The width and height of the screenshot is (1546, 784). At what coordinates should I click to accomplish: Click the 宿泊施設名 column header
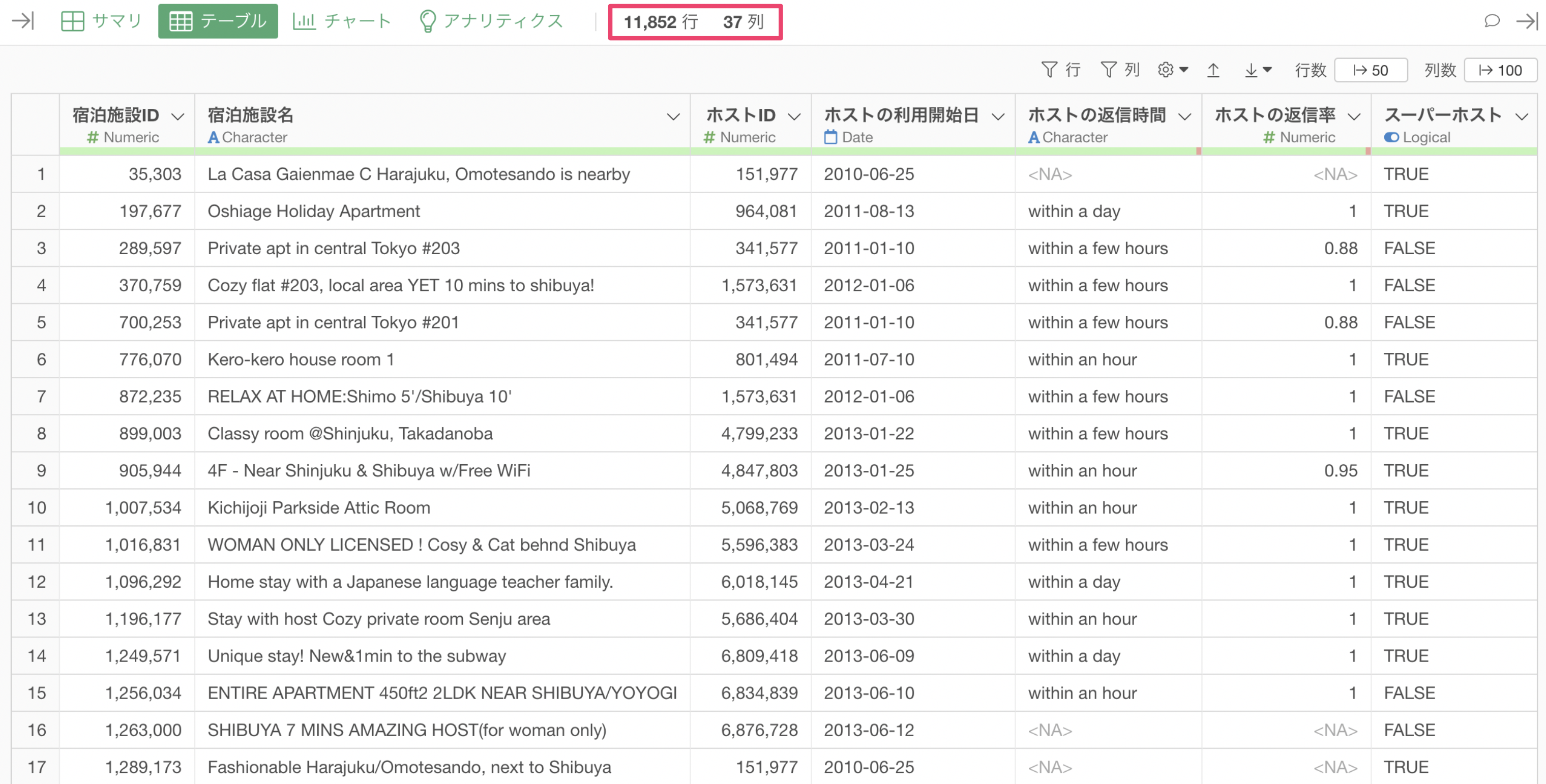(x=442, y=124)
